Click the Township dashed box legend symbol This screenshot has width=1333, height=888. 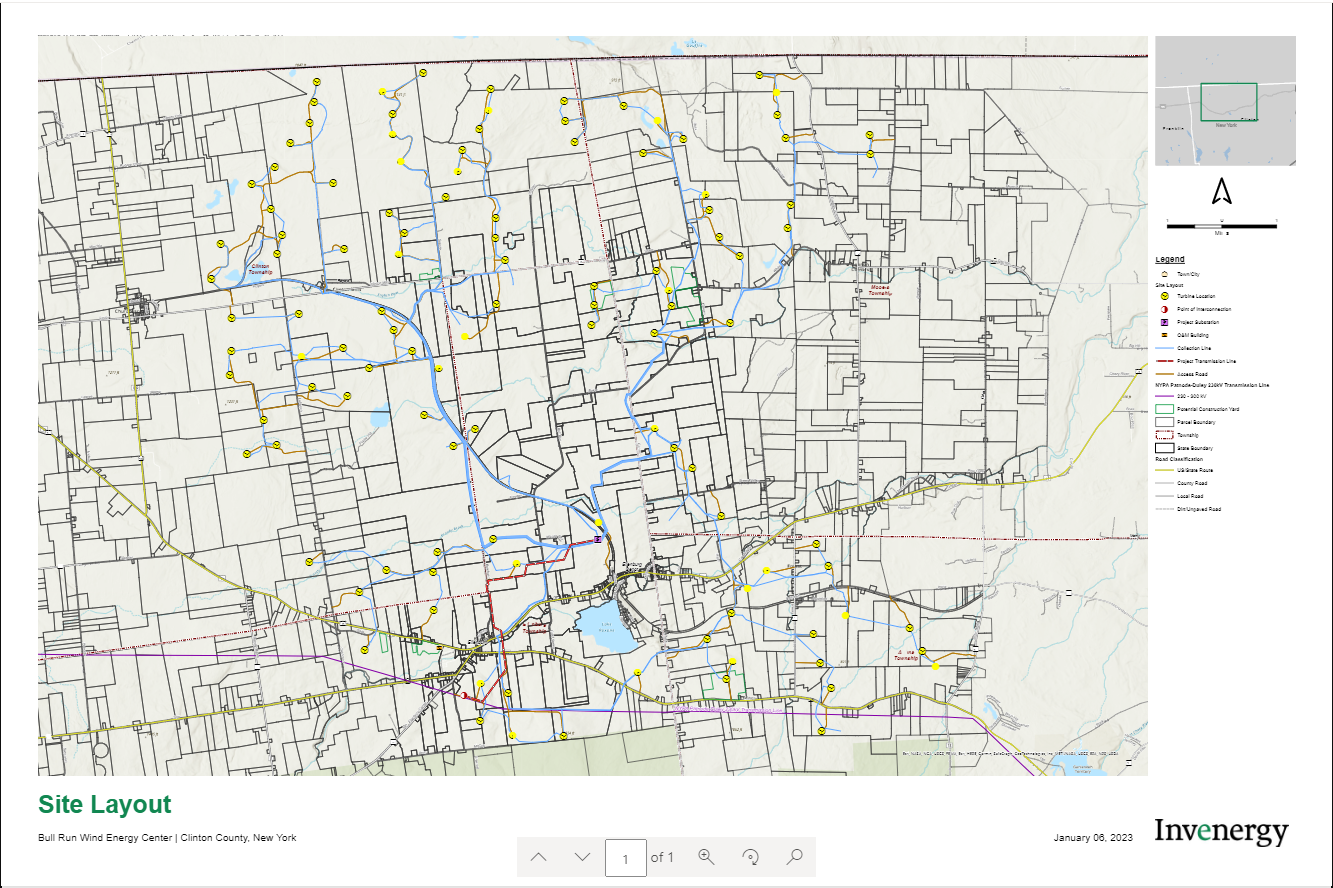click(x=1165, y=435)
